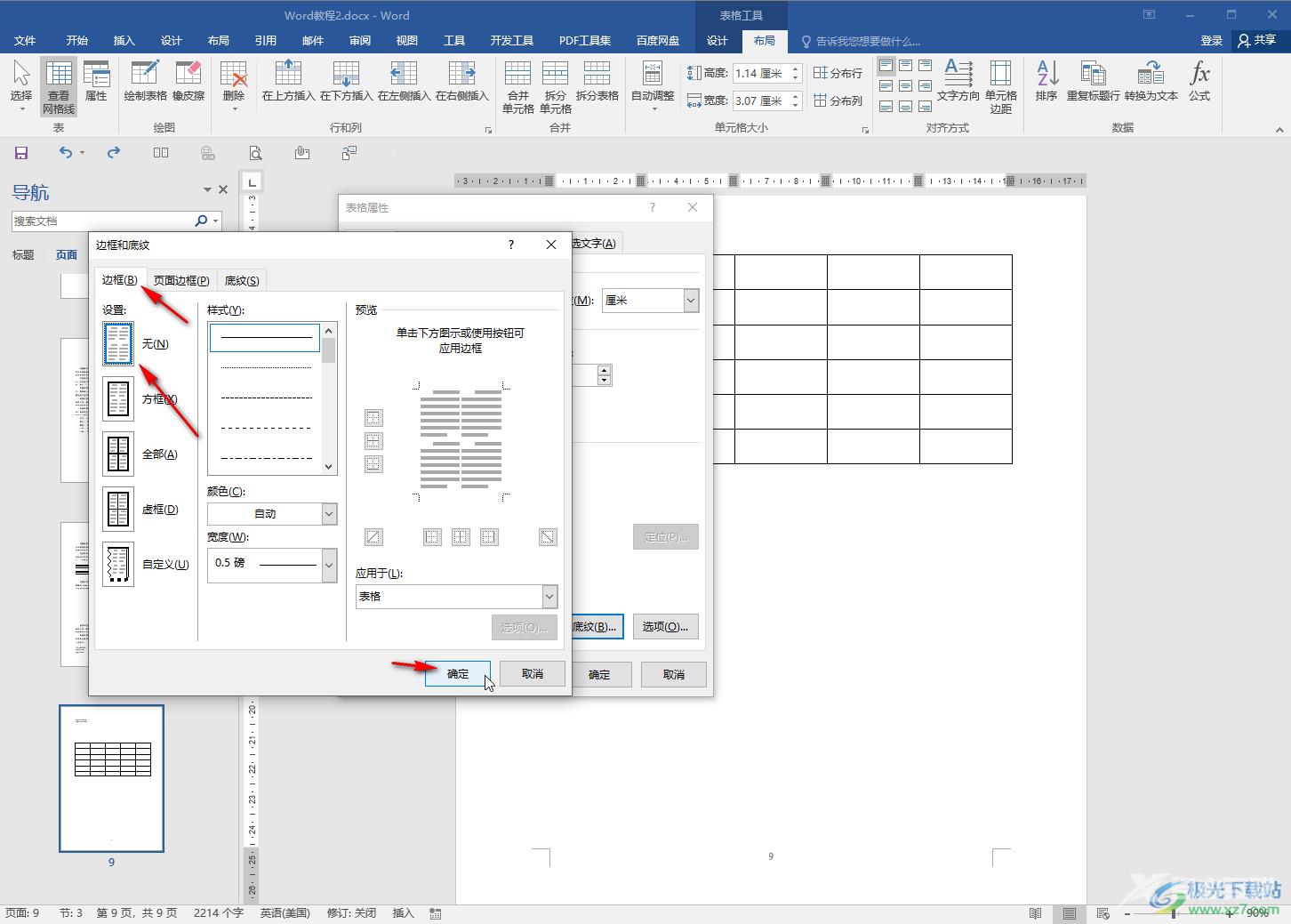Click Split Cells icon

click(555, 86)
